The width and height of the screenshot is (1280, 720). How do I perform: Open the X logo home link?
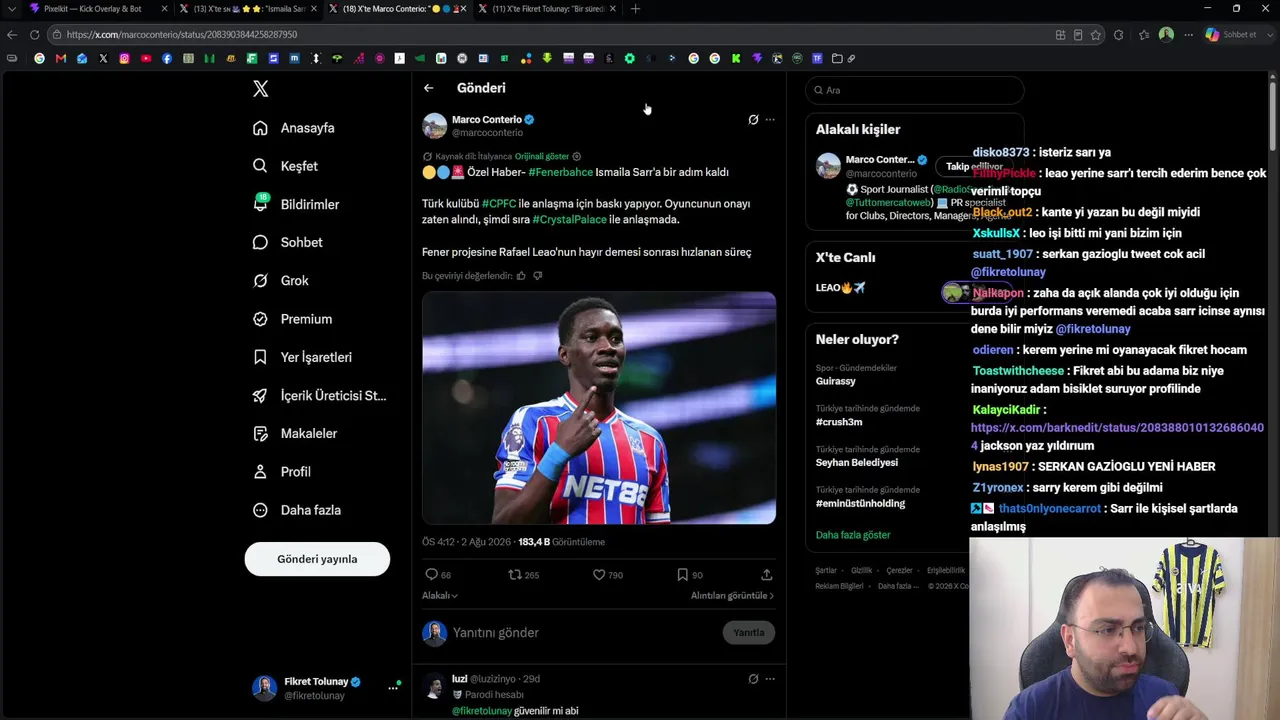coord(261,89)
